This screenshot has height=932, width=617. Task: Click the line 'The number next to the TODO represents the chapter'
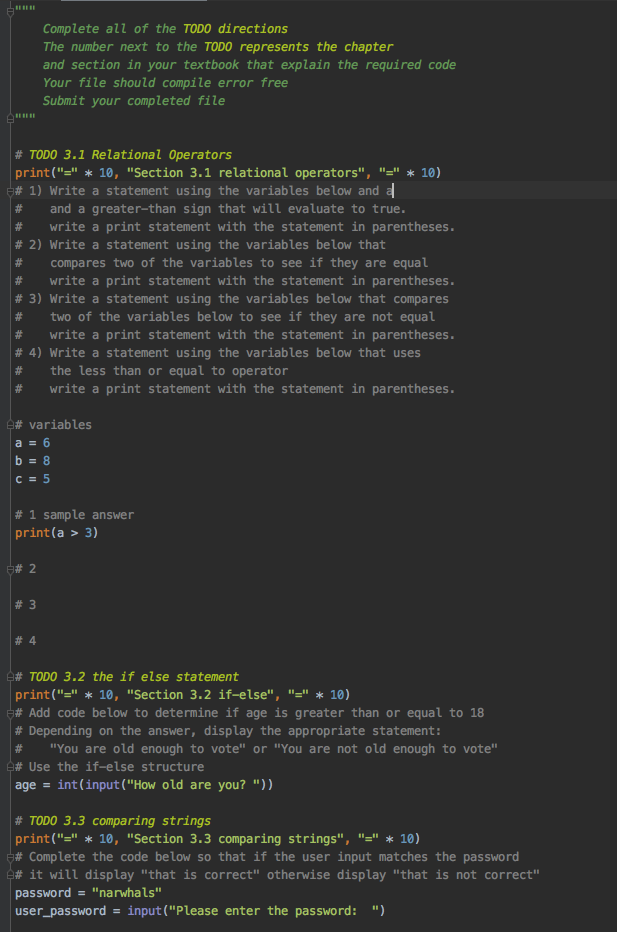click(218, 47)
